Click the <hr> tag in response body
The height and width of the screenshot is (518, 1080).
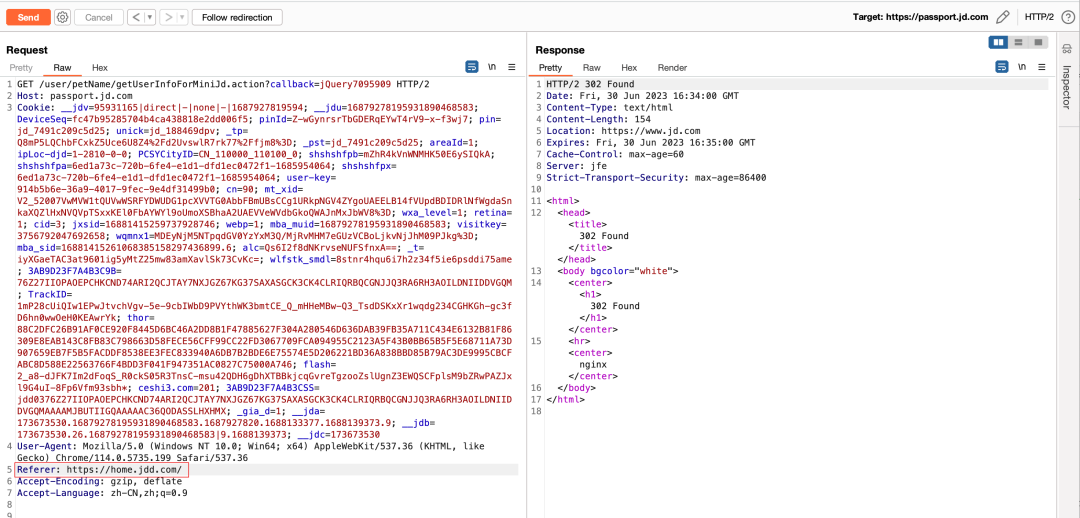pos(579,341)
